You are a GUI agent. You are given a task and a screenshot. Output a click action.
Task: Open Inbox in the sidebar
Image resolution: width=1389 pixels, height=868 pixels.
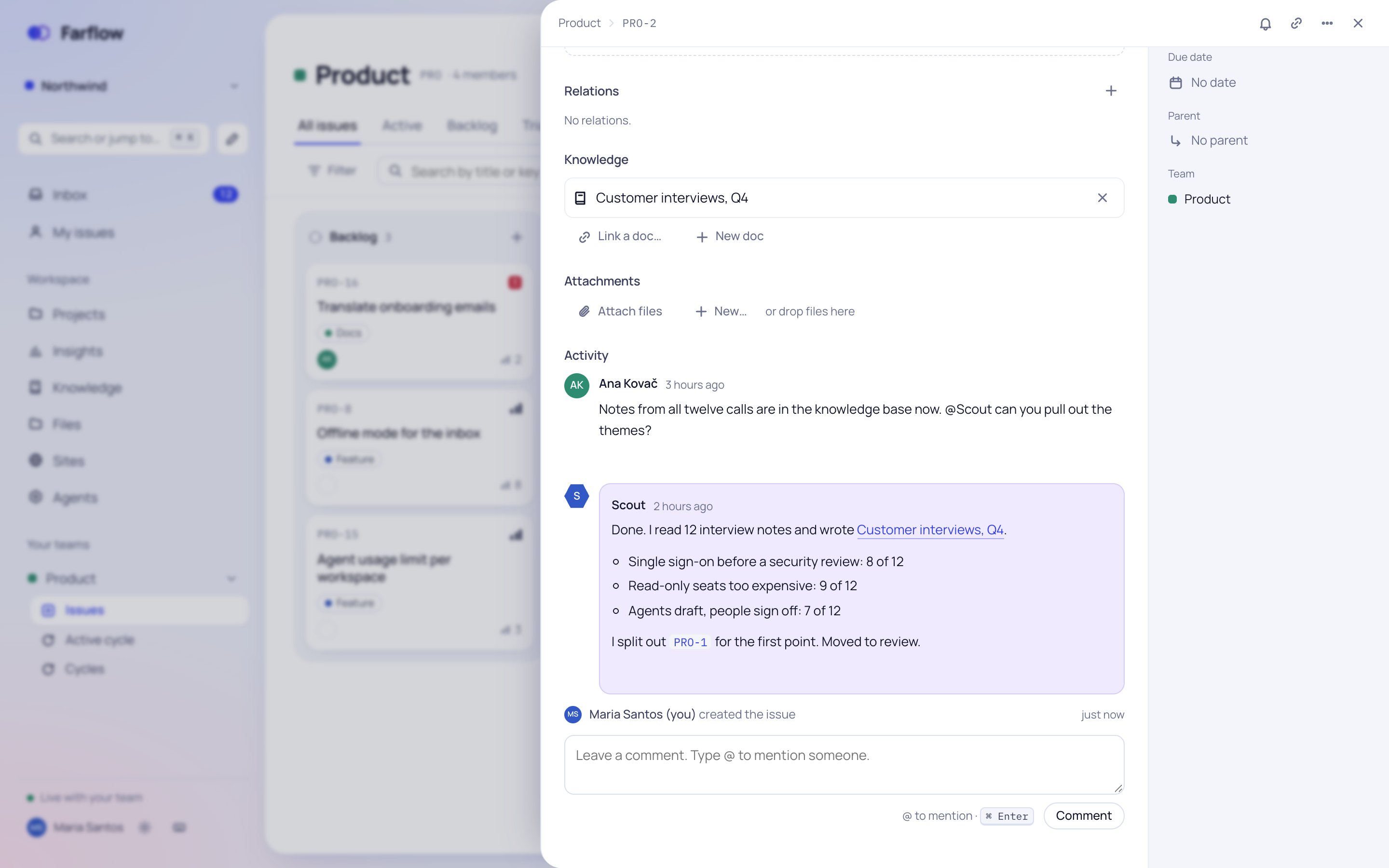133,195
